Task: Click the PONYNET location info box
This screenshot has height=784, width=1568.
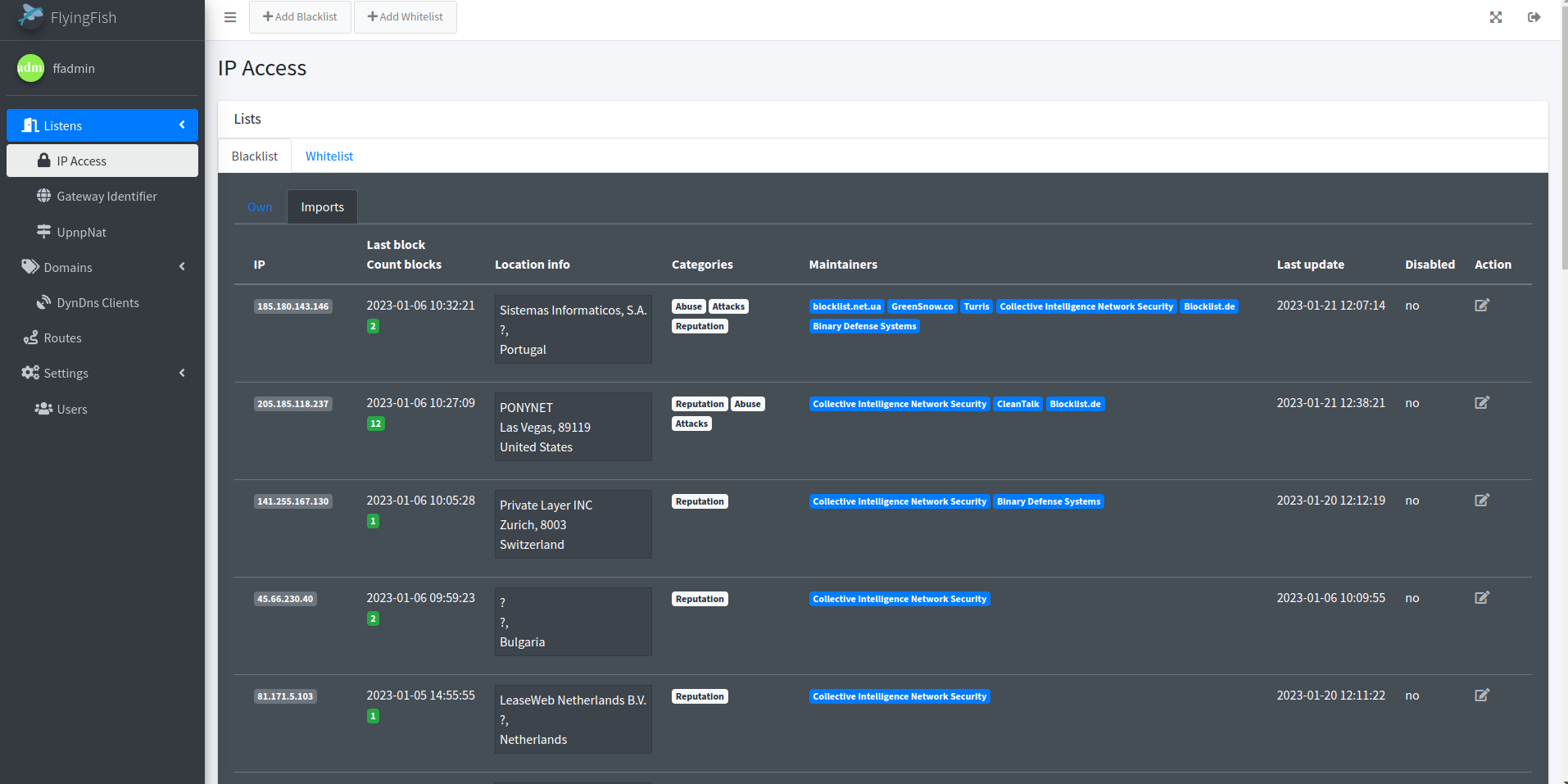Action: 573,427
